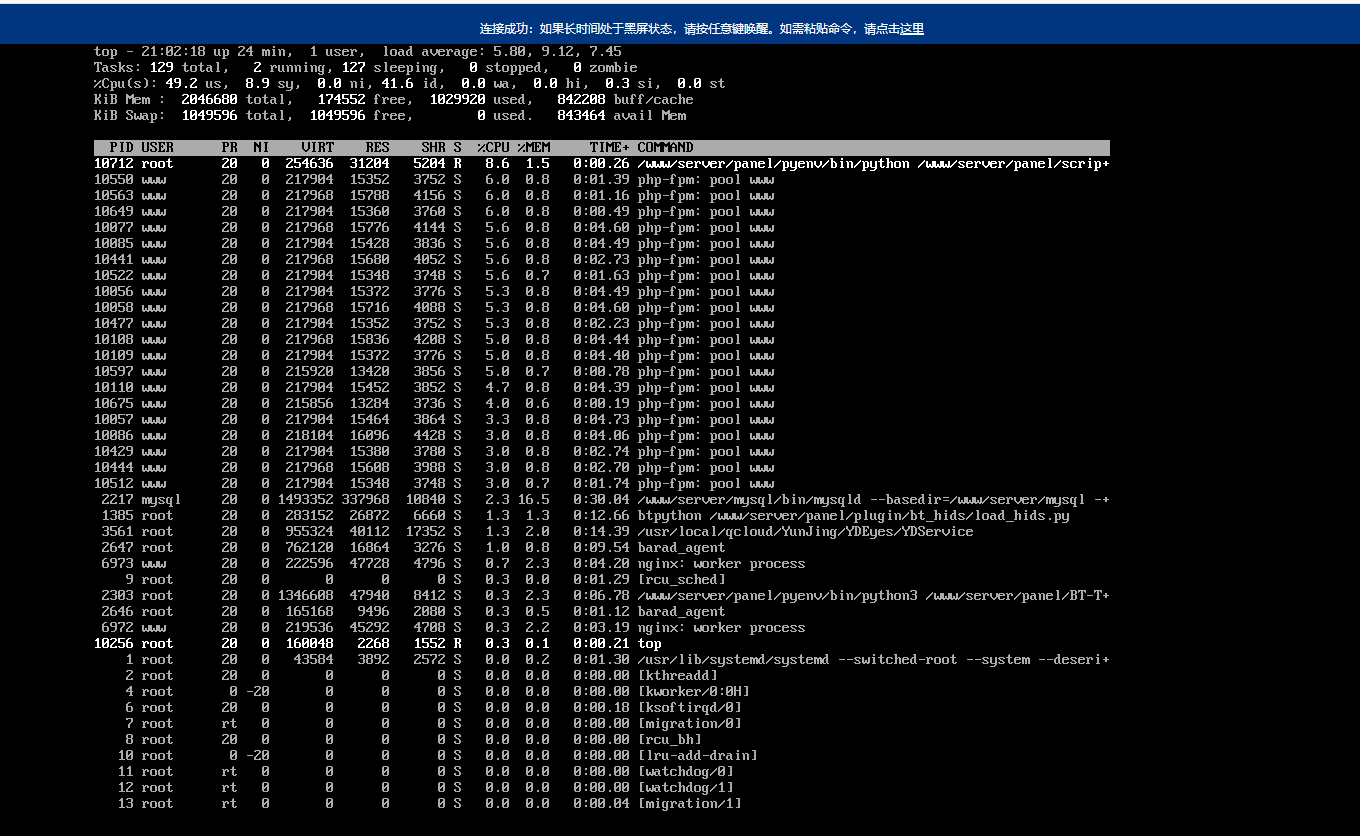This screenshot has width=1360, height=836.
Task: Click PID 10512 in the process list
Action: coord(113,483)
